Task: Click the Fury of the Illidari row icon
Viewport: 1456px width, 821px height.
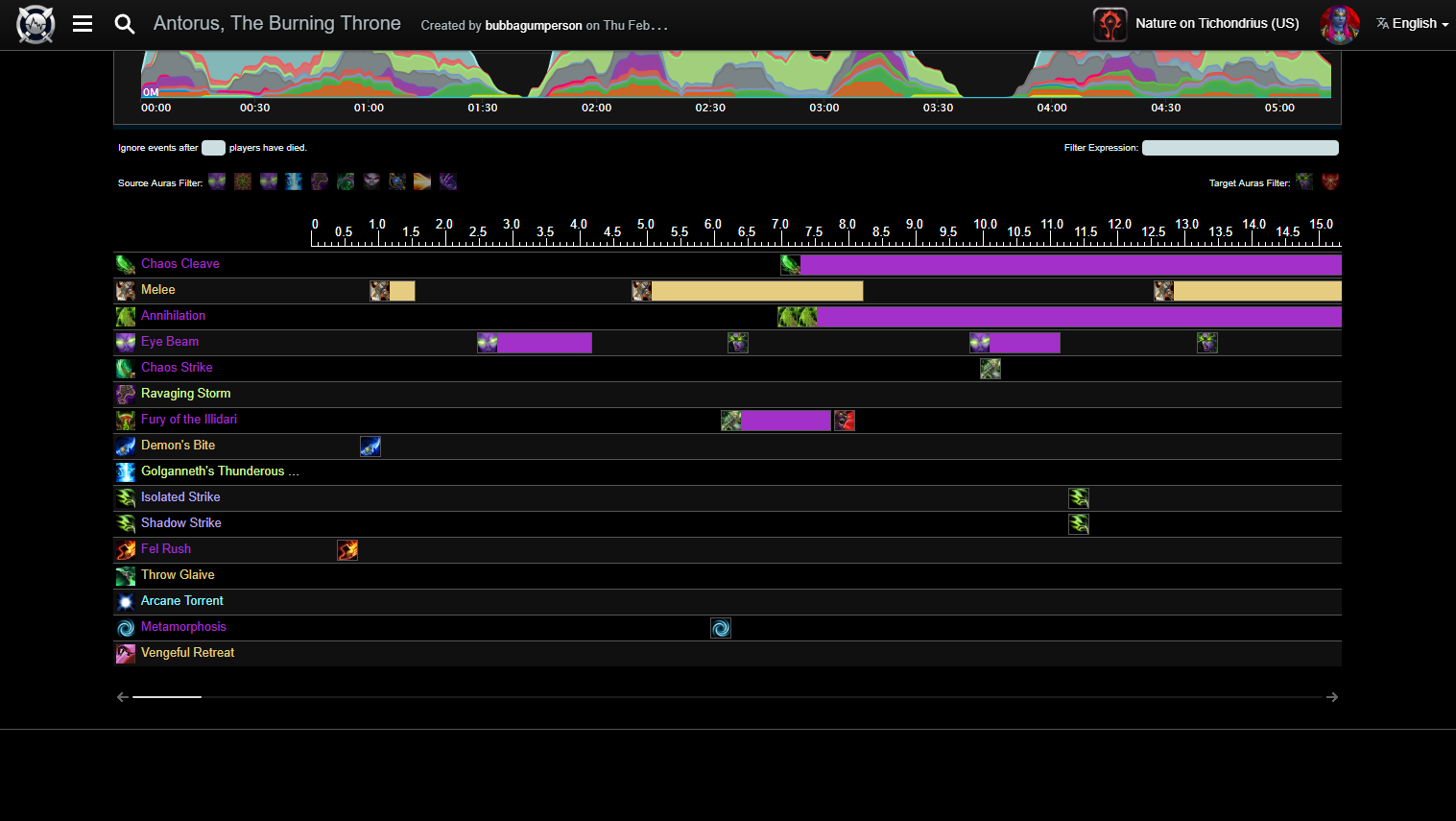Action: coord(126,420)
